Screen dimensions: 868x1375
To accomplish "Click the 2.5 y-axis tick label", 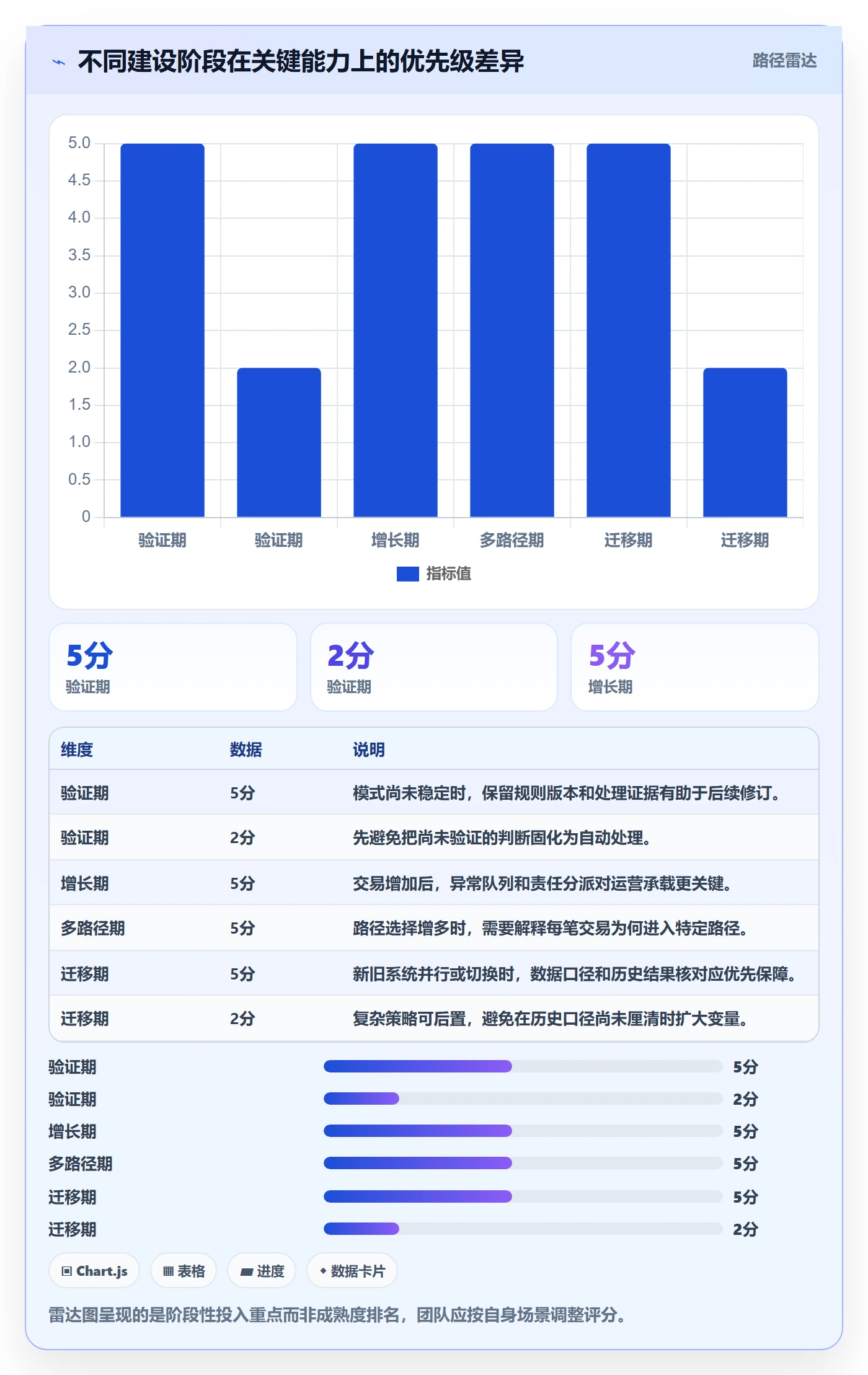I will pyautogui.click(x=79, y=330).
